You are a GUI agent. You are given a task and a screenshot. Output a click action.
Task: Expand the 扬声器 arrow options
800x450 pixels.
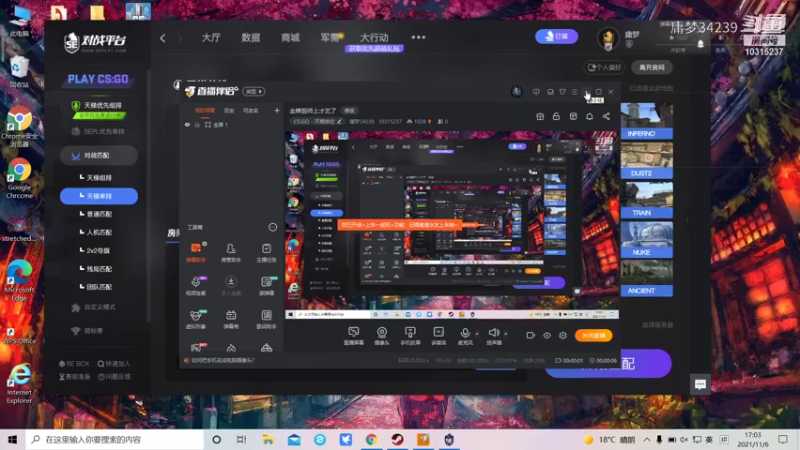(506, 334)
